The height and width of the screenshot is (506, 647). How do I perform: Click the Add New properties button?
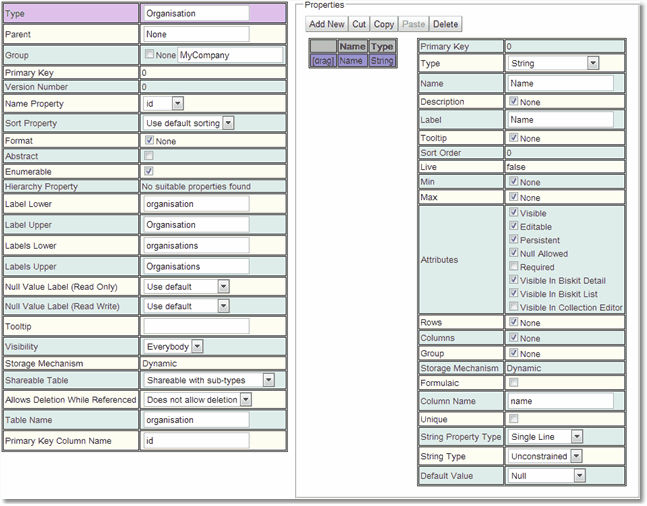coord(326,24)
